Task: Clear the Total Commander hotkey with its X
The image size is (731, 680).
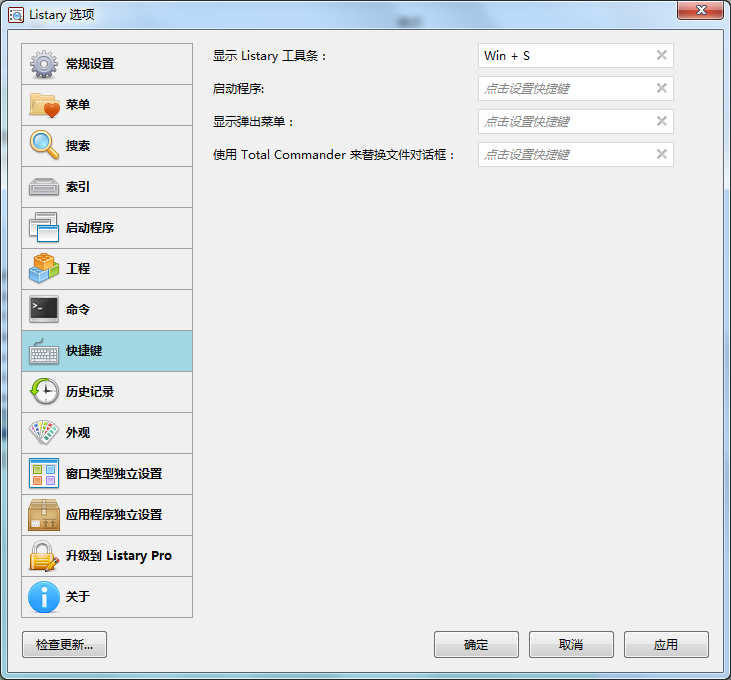Action: pyautogui.click(x=662, y=154)
